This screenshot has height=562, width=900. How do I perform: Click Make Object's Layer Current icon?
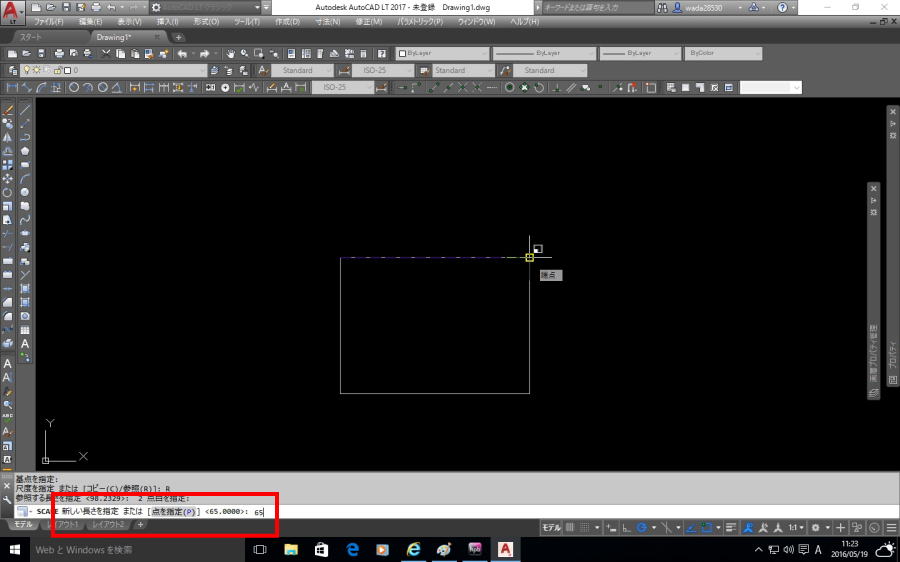click(x=214, y=70)
